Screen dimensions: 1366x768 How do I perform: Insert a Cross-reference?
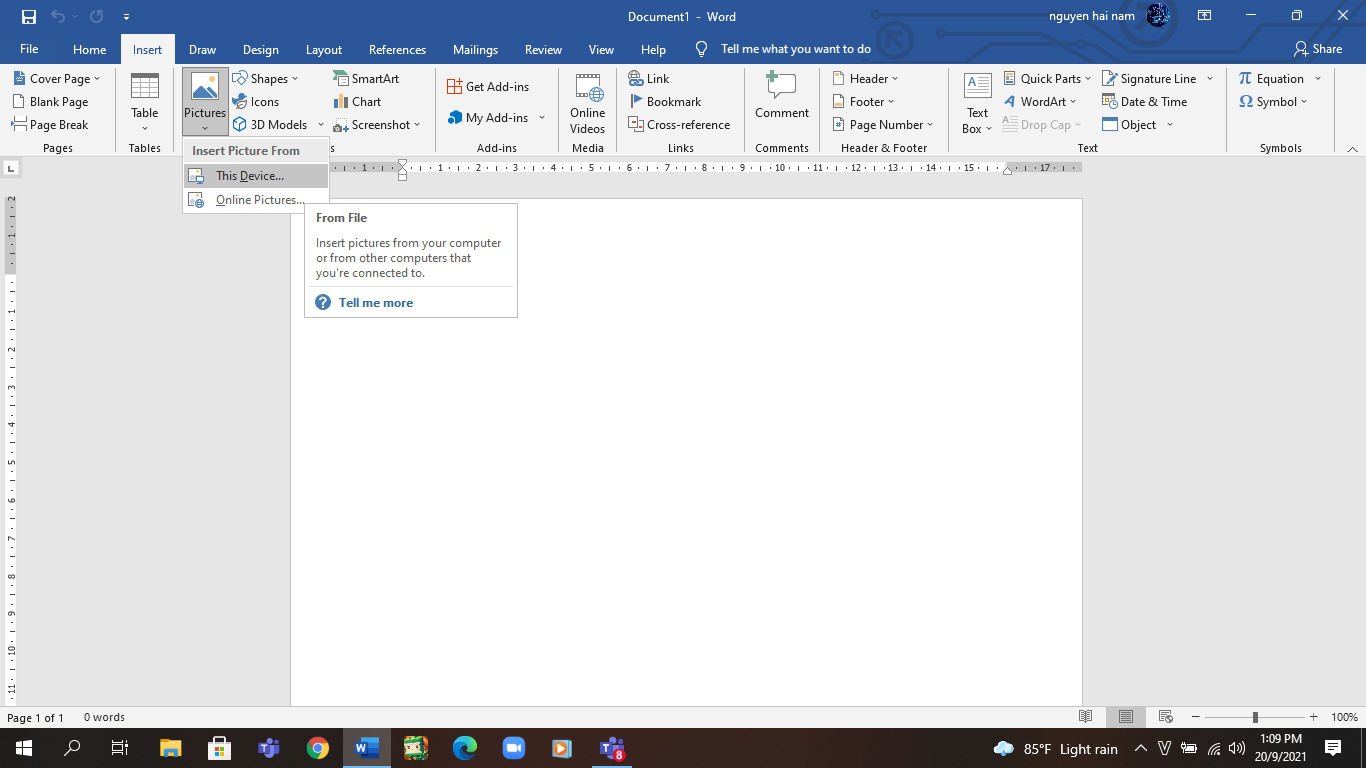pos(679,125)
